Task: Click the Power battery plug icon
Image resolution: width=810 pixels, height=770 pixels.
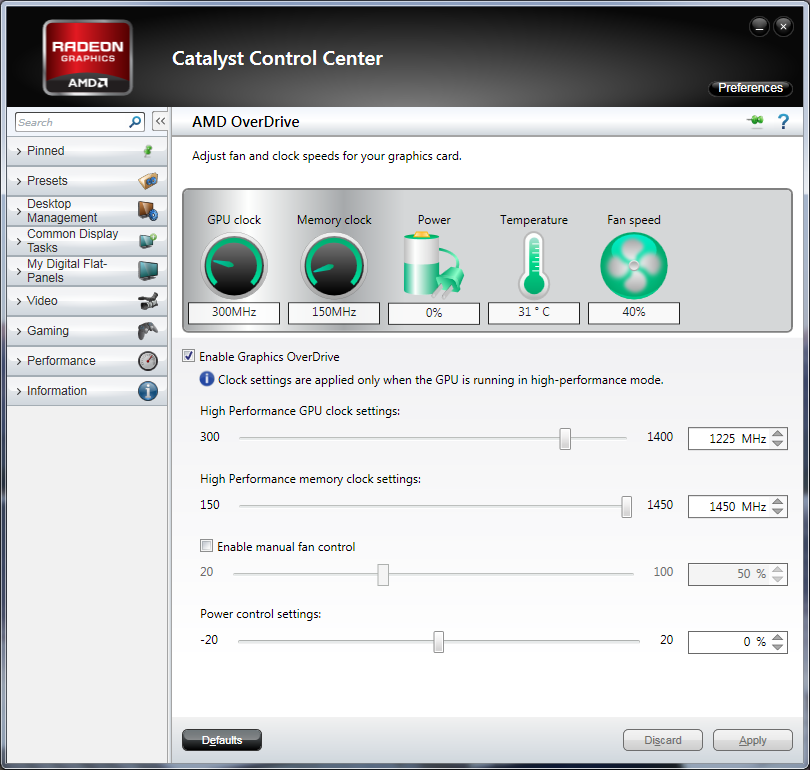Action: (433, 265)
